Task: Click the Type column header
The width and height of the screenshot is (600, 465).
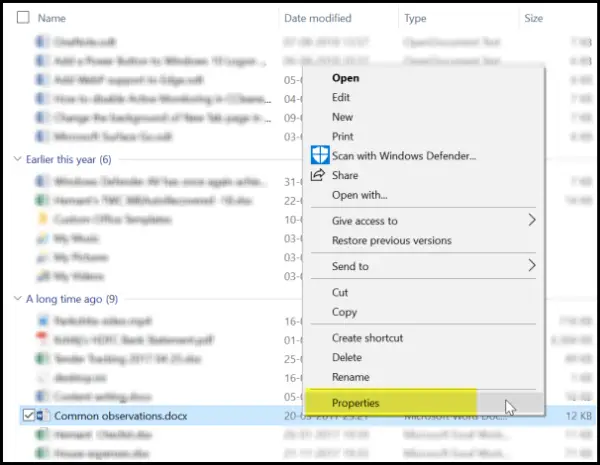Action: tap(415, 18)
